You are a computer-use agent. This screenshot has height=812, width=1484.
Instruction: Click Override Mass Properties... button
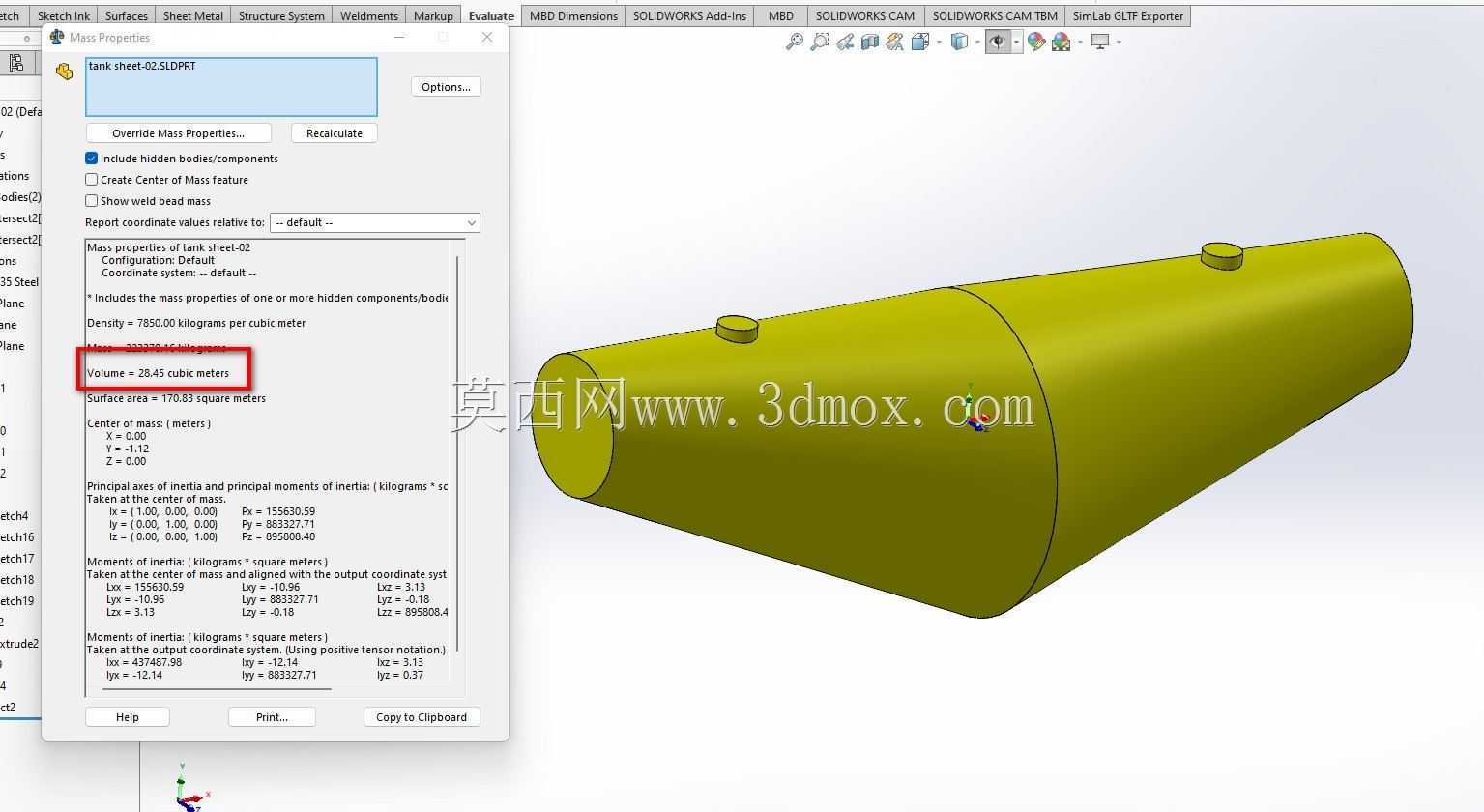(178, 133)
